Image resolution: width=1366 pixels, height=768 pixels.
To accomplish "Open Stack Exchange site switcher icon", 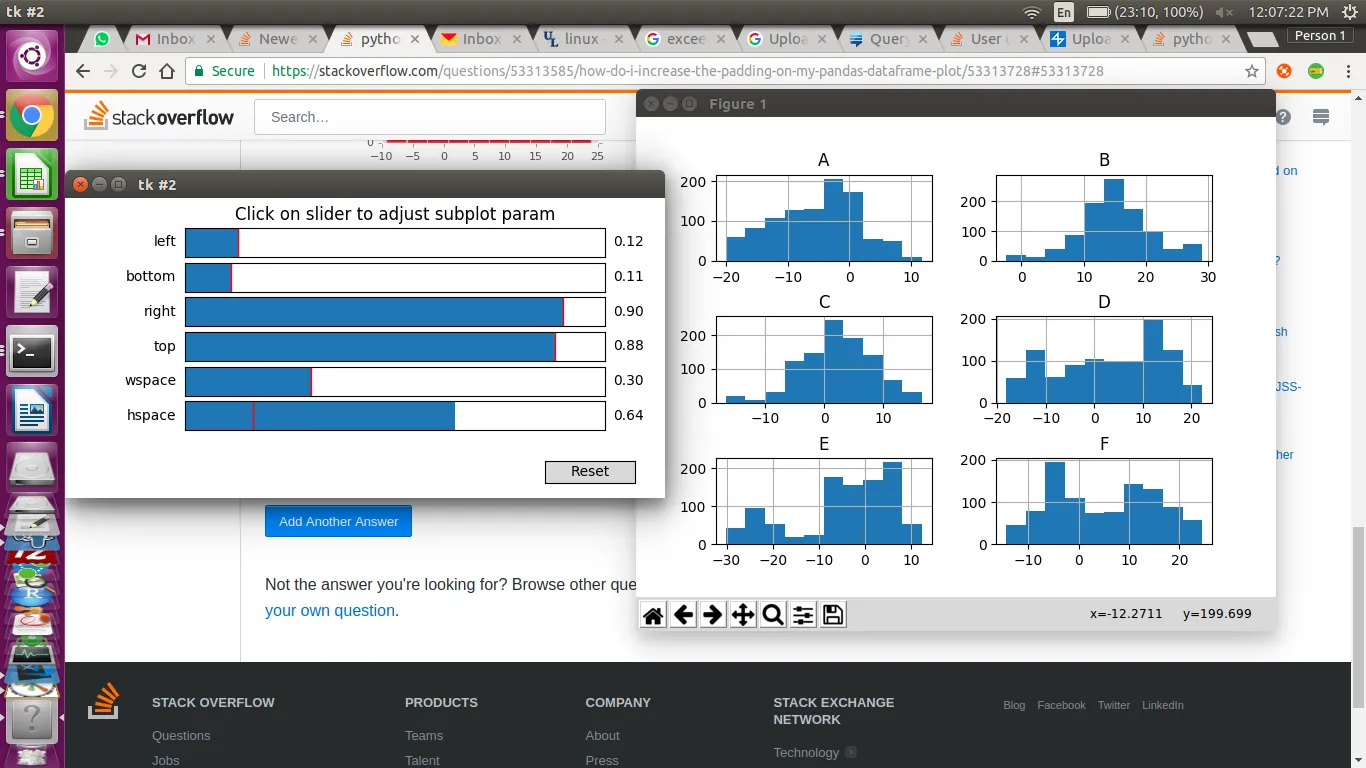I will [1321, 117].
